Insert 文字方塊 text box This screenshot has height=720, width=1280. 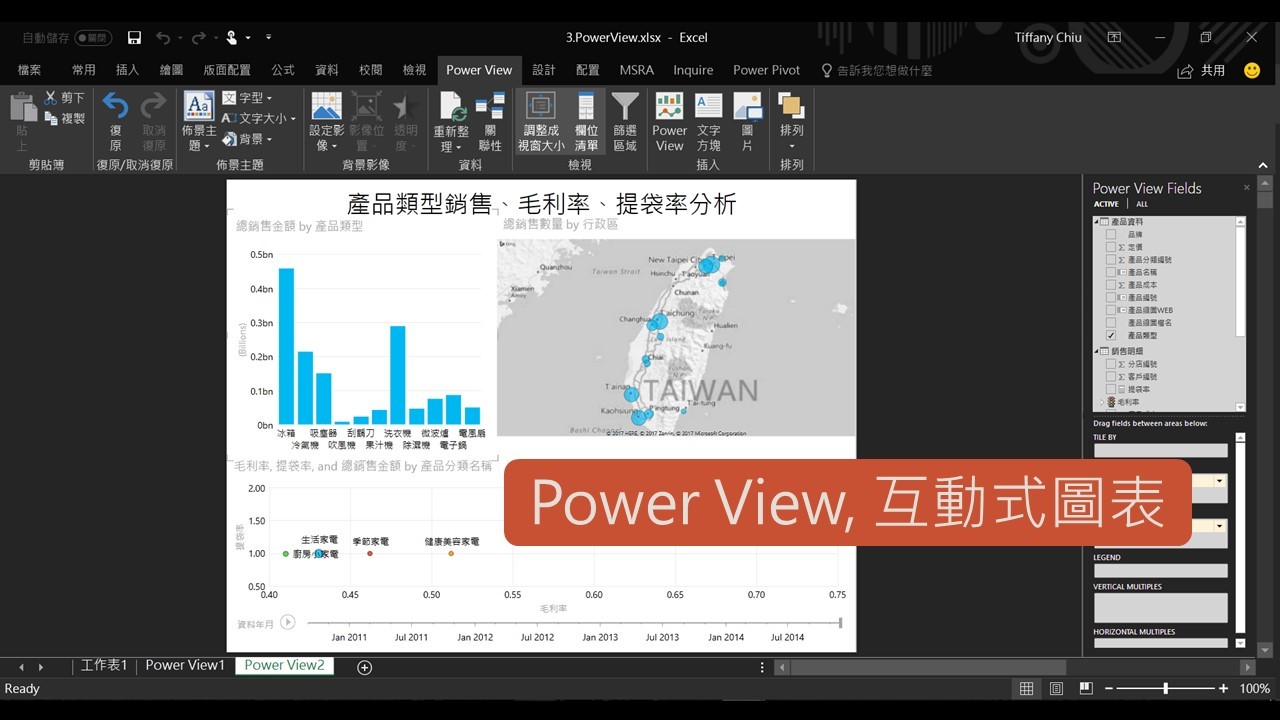point(708,121)
